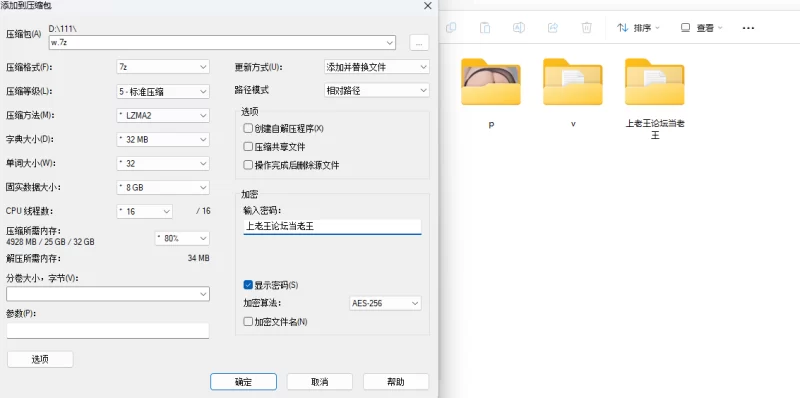Click the 选项 options button
800x398 pixels.
pos(40,359)
